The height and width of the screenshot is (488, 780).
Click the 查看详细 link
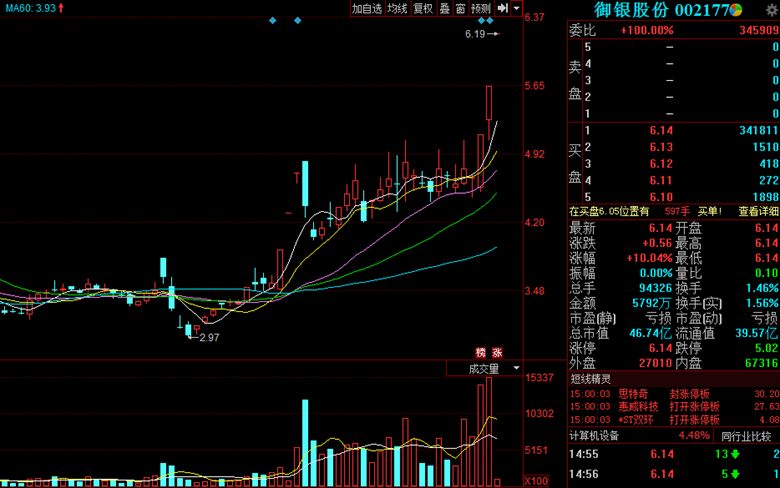click(759, 212)
